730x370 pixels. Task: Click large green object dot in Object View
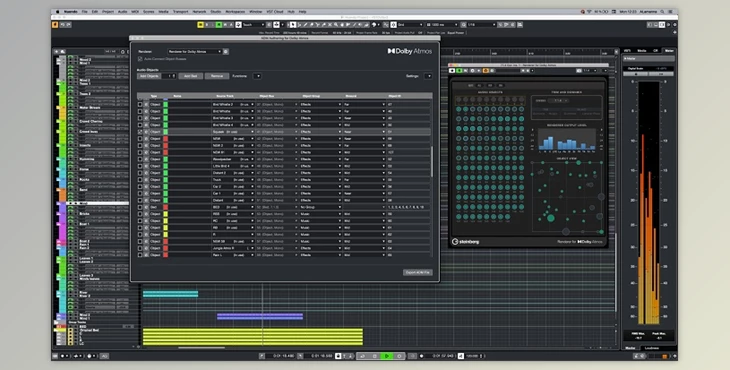[551, 218]
